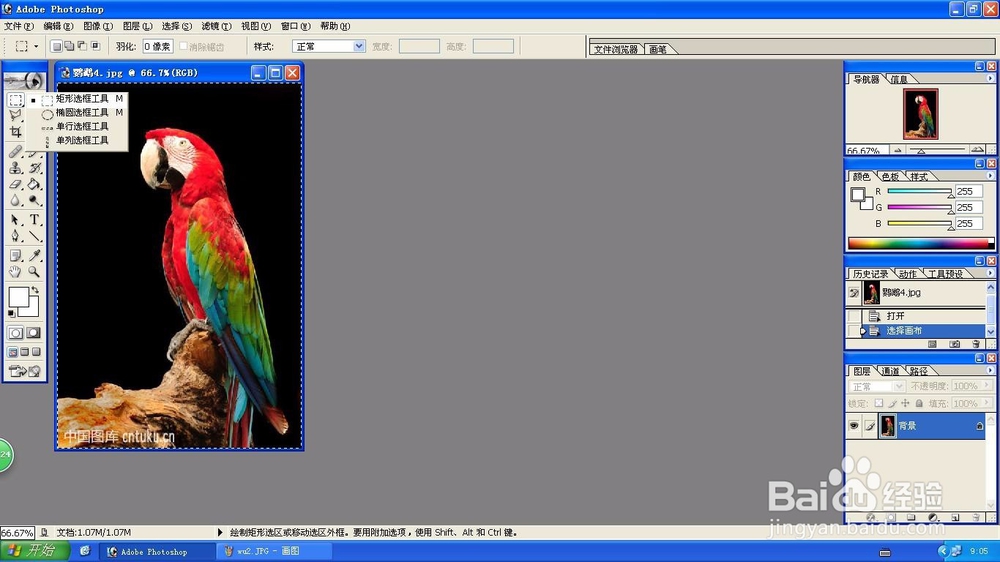Open the History panel options menu arrow
The width and height of the screenshot is (1000, 562).
[x=990, y=273]
